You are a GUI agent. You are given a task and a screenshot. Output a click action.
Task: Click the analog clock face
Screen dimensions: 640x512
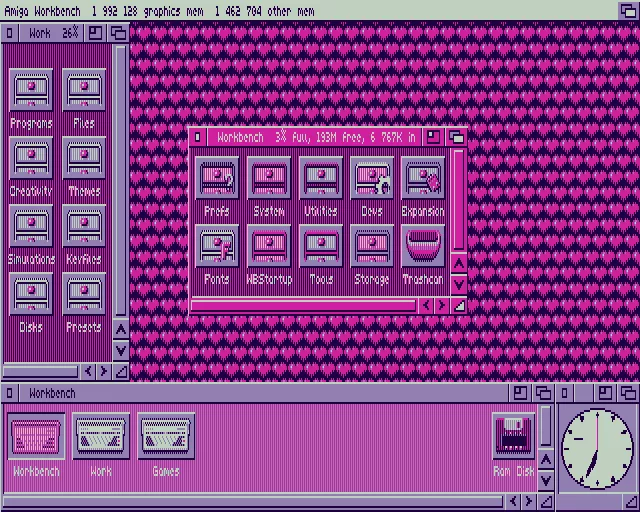(x=598, y=445)
